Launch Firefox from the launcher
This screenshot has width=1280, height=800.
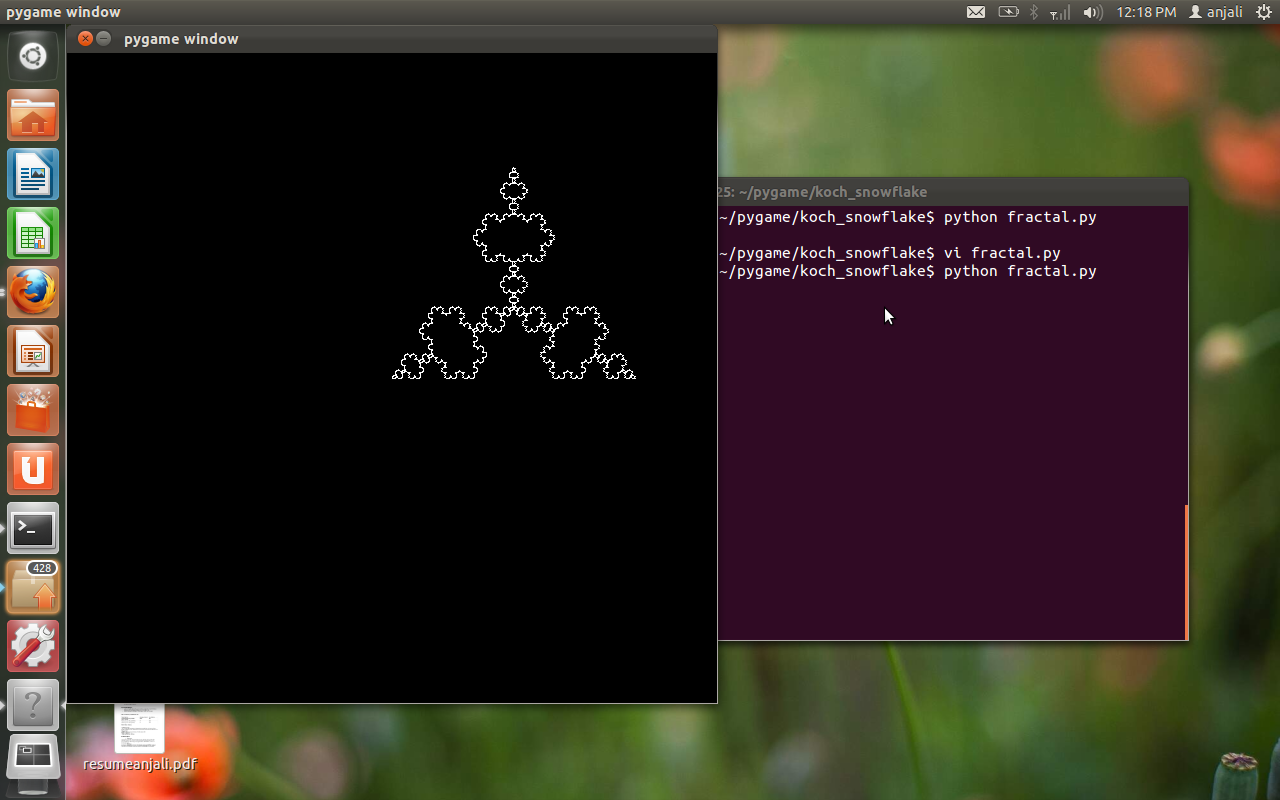(32, 292)
